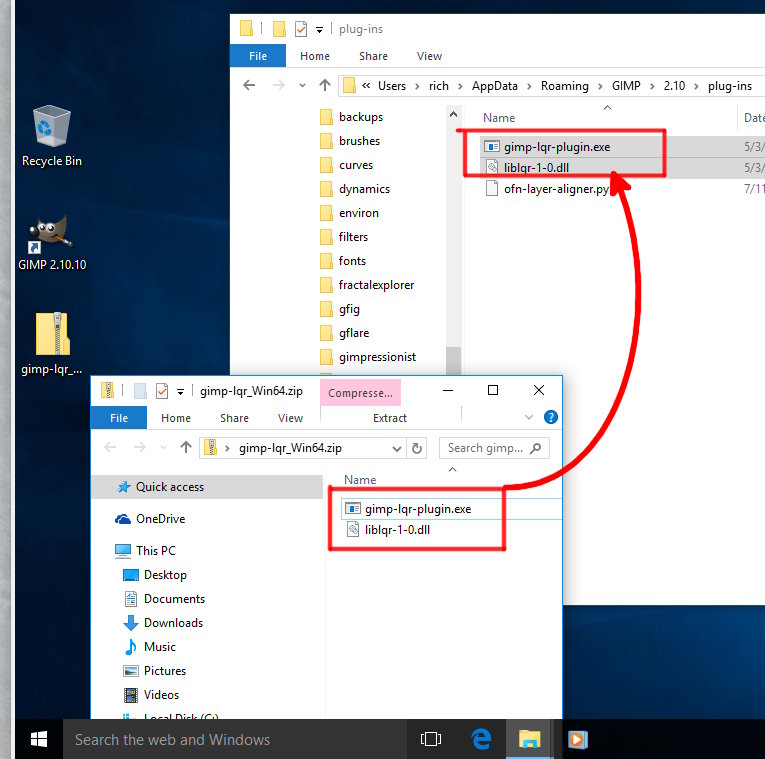Click Search the web and Windows box
The width and height of the screenshot is (765, 759).
click(x=235, y=739)
